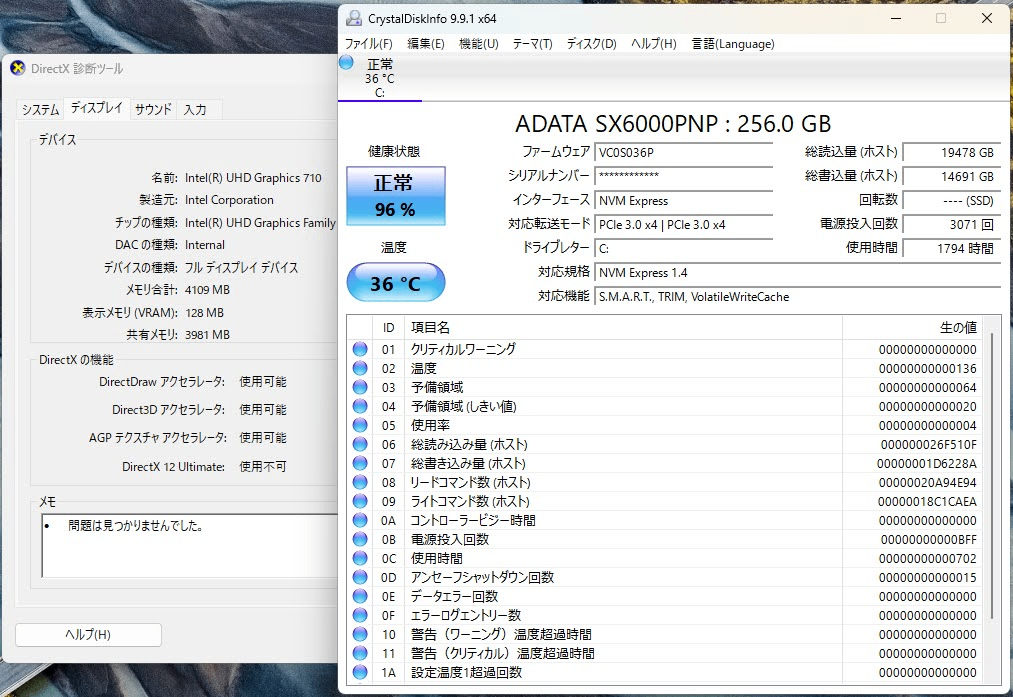Image resolution: width=1013 pixels, height=697 pixels.
Task: Click the ヘルプ(H) button in DirectX tool
Action: [x=88, y=634]
